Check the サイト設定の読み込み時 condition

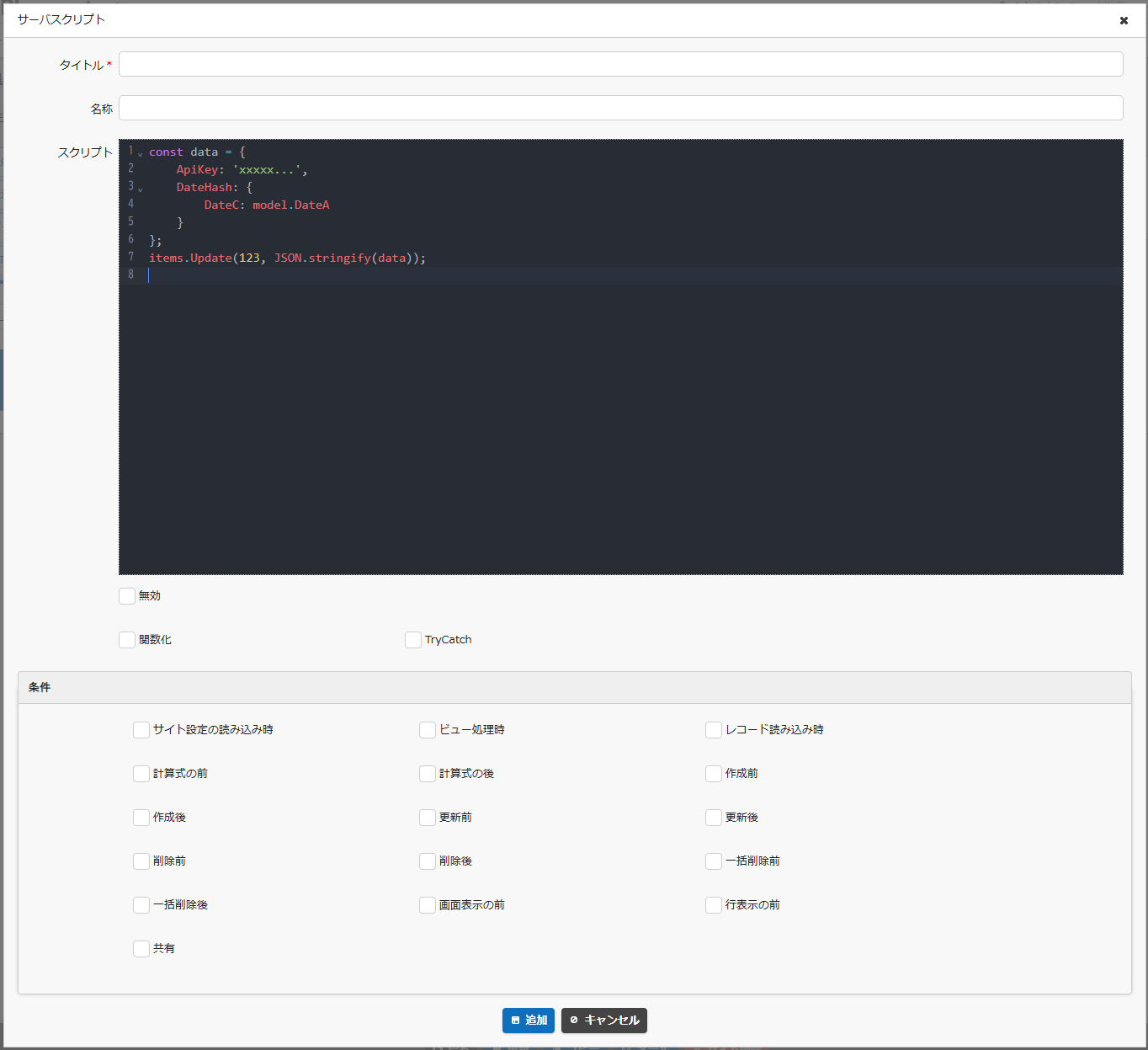click(x=141, y=730)
